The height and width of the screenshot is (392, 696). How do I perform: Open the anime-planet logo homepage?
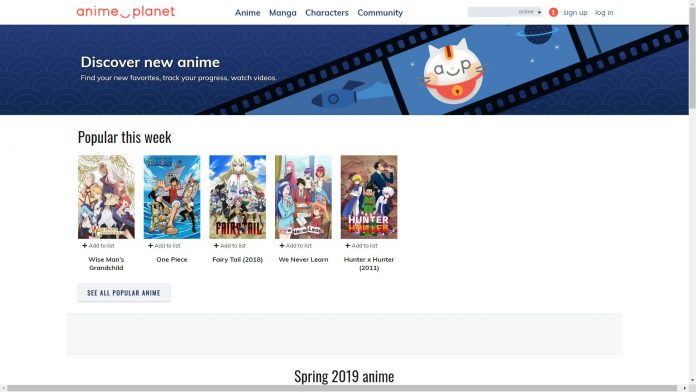pos(126,12)
